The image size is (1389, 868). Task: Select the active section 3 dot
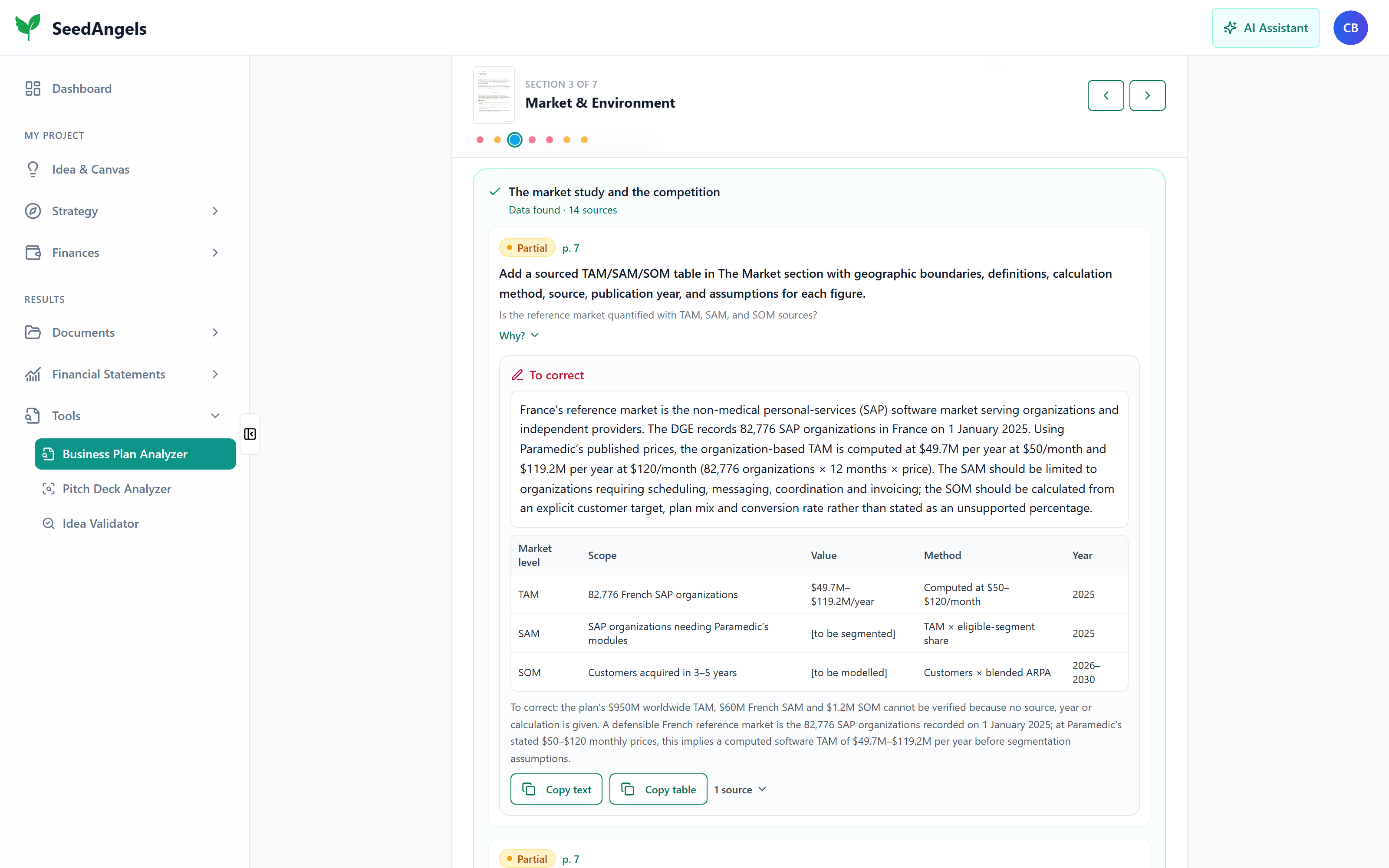(515, 139)
